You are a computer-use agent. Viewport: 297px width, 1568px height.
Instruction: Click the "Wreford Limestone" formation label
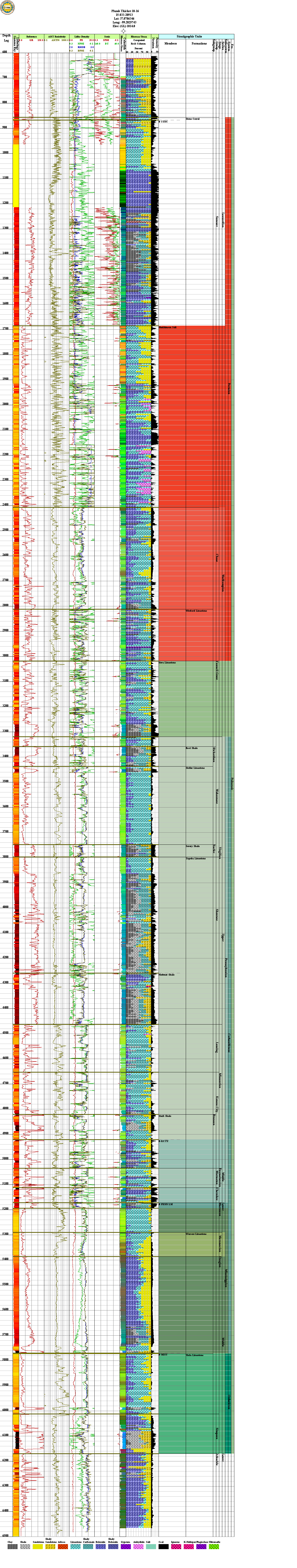point(197,611)
